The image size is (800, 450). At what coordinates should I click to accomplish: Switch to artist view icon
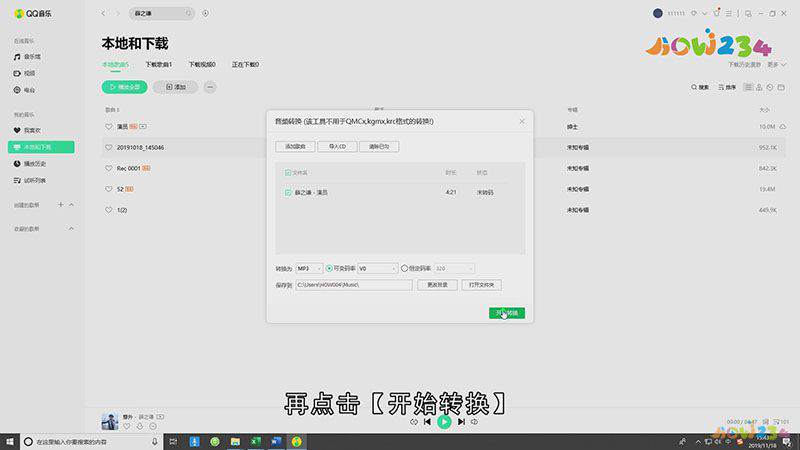(759, 87)
